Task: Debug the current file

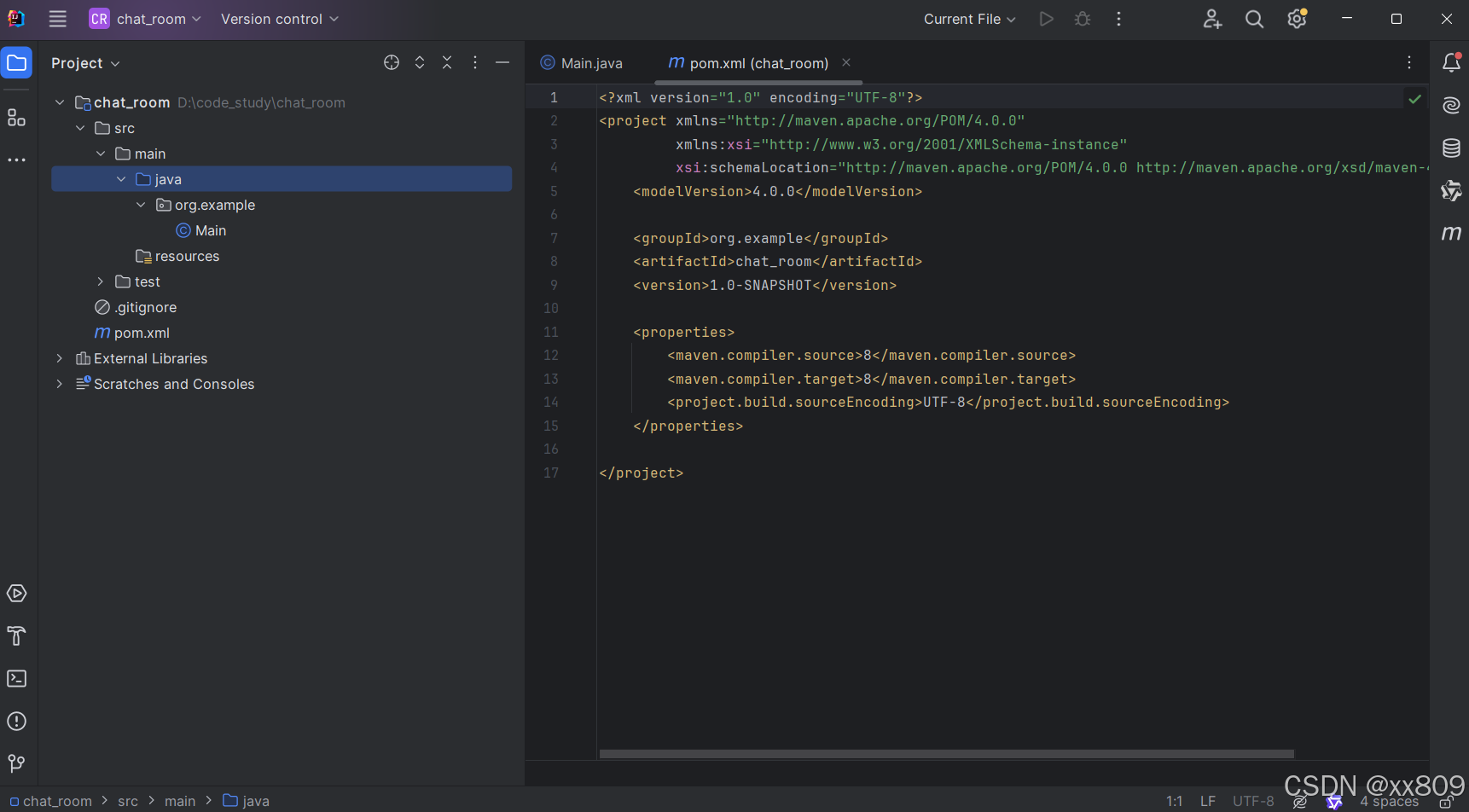Action: [x=1083, y=19]
